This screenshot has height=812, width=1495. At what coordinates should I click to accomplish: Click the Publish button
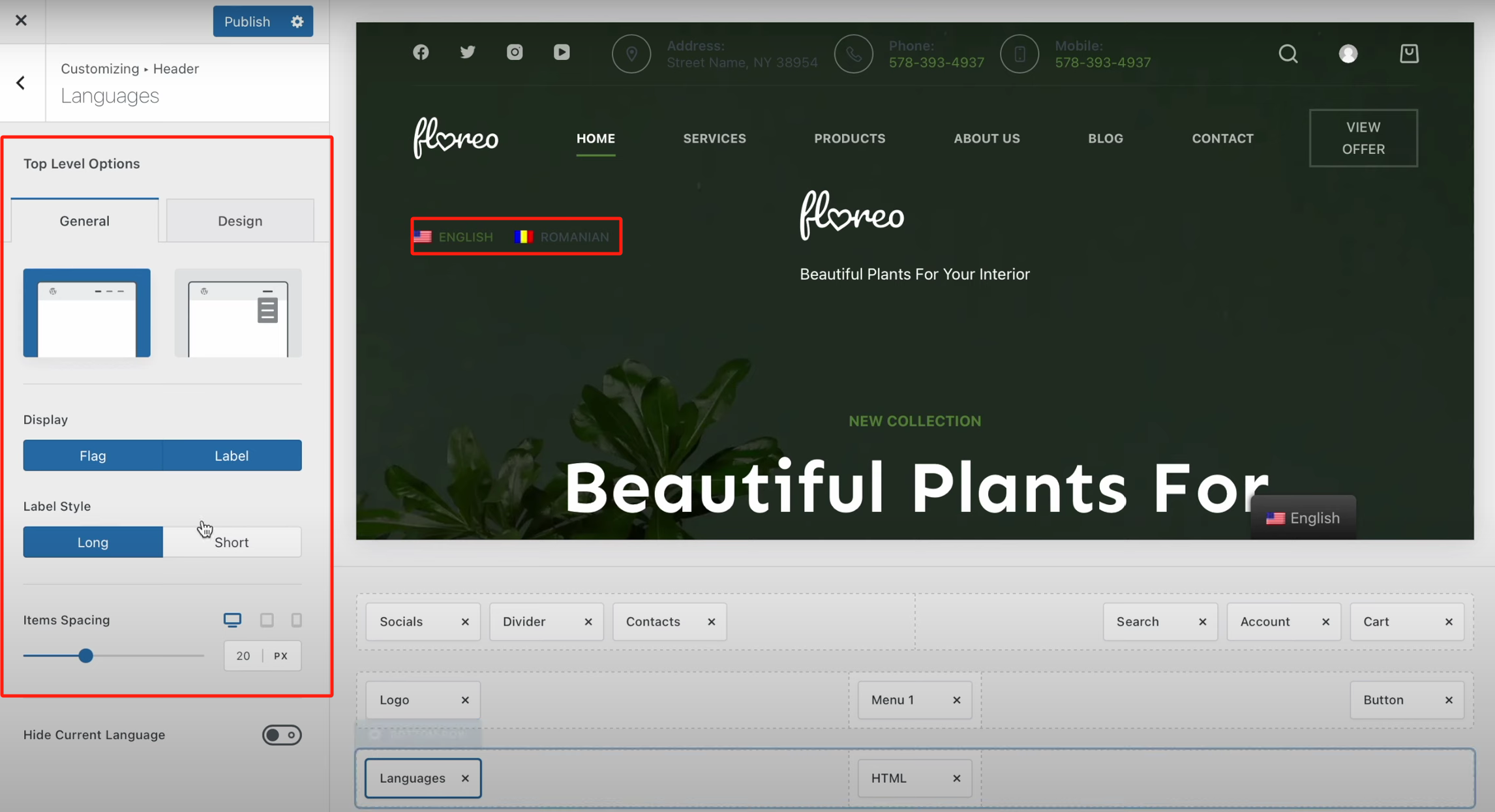click(x=247, y=21)
